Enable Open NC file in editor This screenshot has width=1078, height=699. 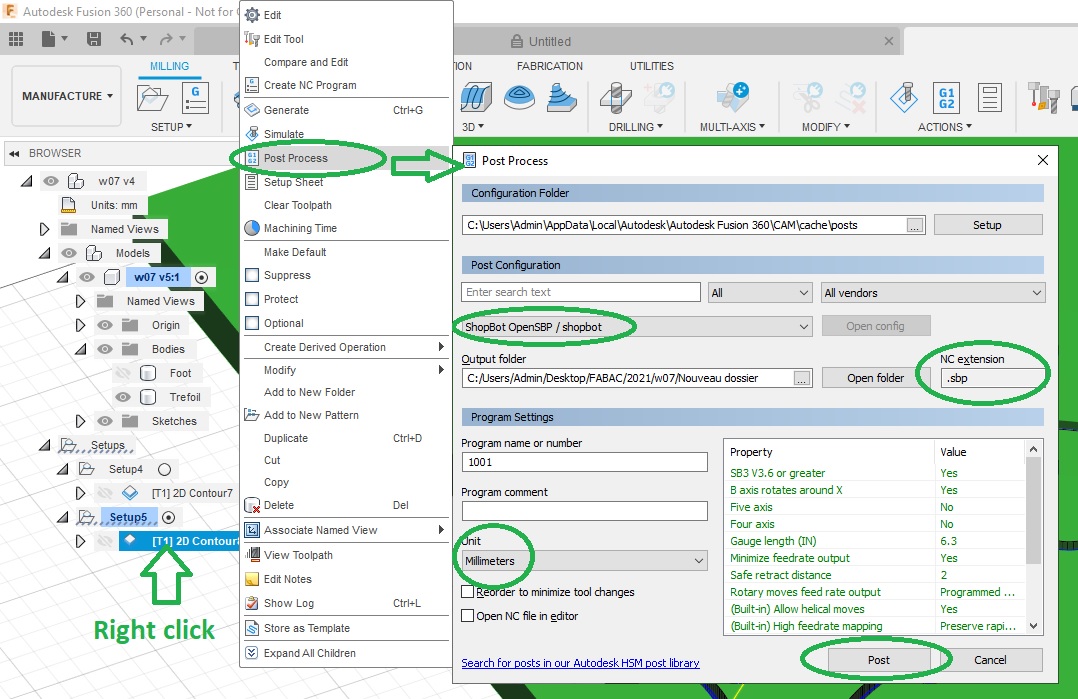468,616
